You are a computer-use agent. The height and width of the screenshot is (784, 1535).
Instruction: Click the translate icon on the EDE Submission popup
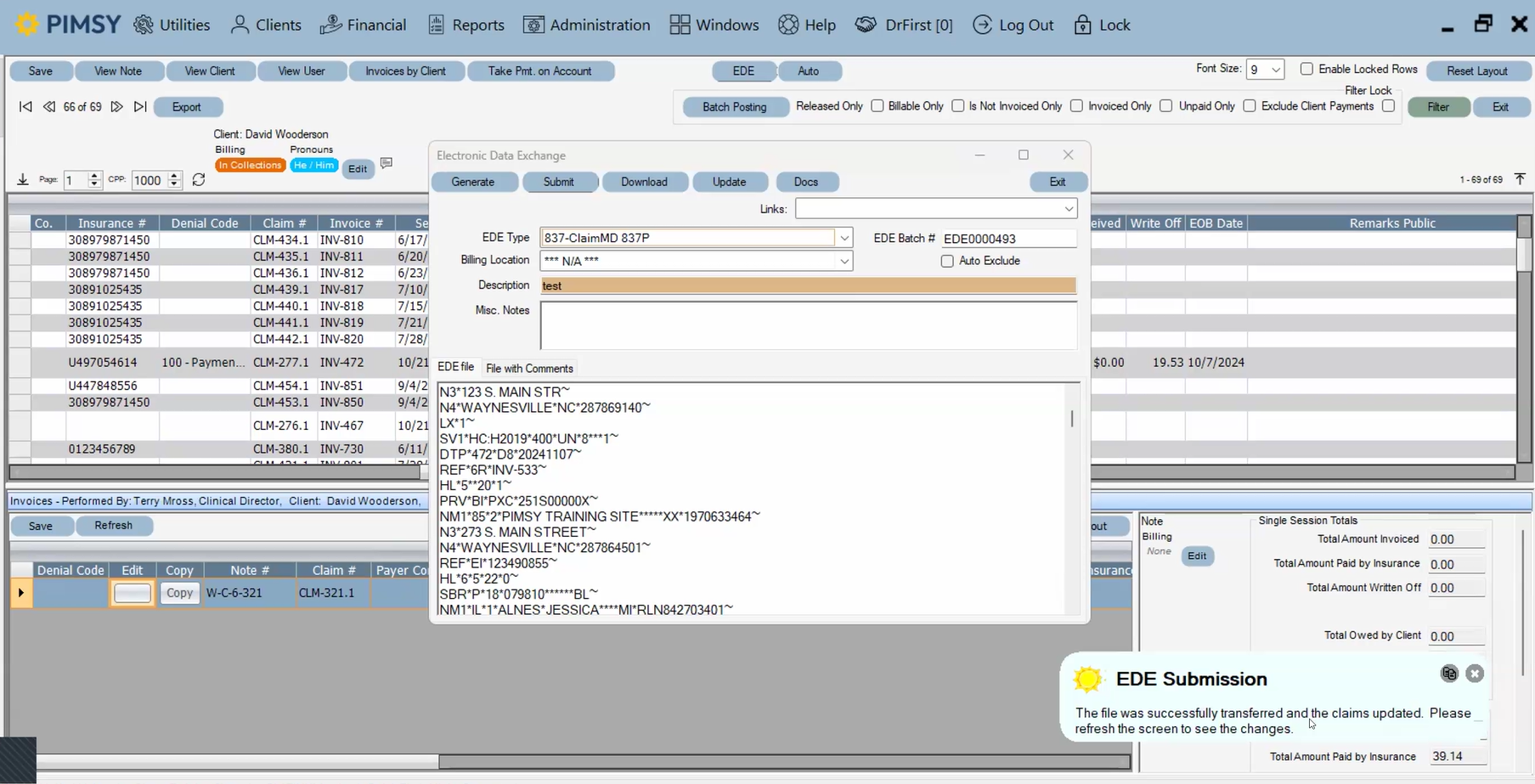pos(1449,673)
